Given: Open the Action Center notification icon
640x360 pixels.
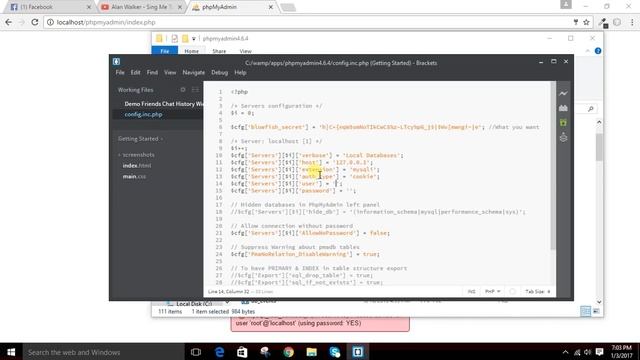Looking at the screenshot, I should [x=599, y=352].
